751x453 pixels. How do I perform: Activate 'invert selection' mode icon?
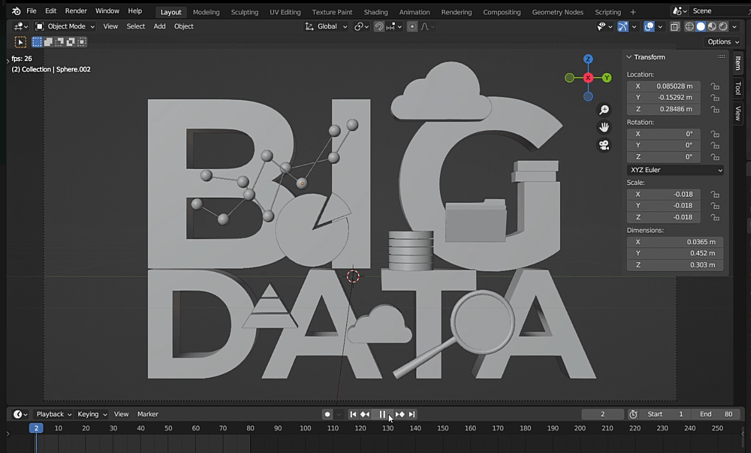70,42
